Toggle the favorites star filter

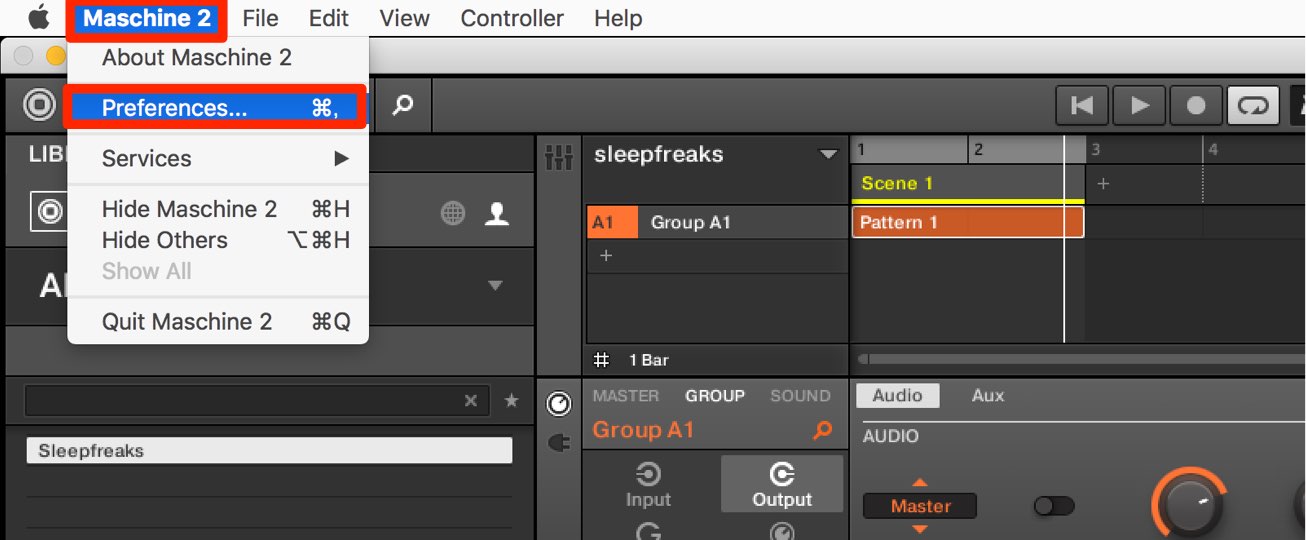511,400
